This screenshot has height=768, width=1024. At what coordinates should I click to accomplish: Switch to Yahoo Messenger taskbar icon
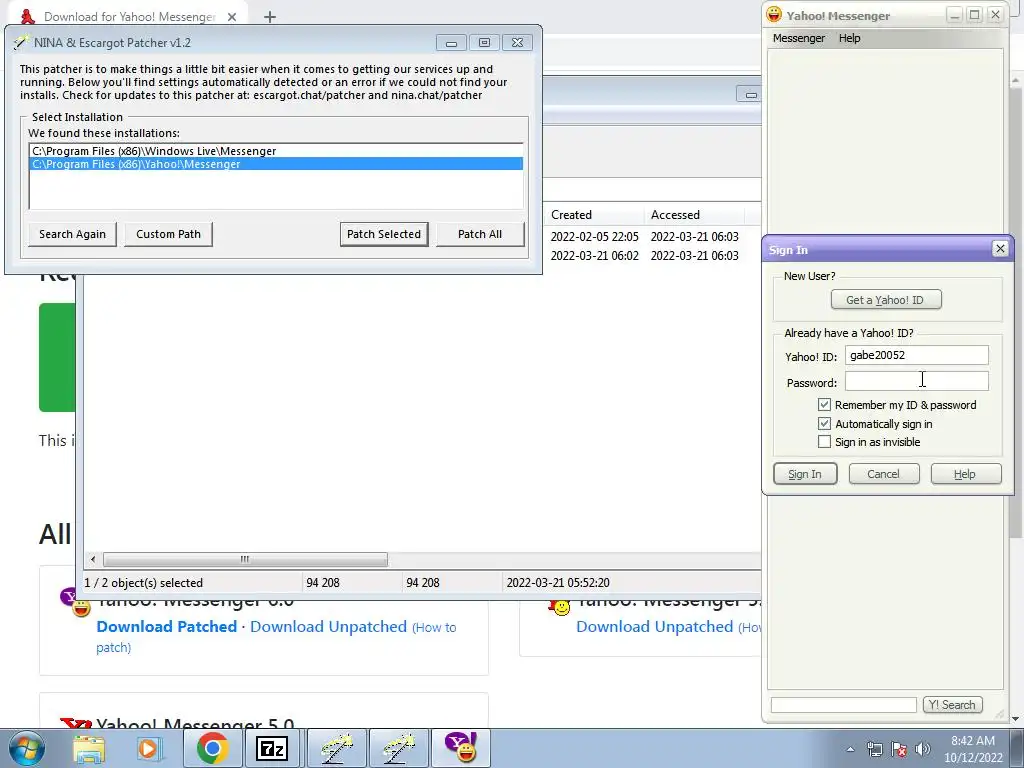pyautogui.click(x=462, y=748)
